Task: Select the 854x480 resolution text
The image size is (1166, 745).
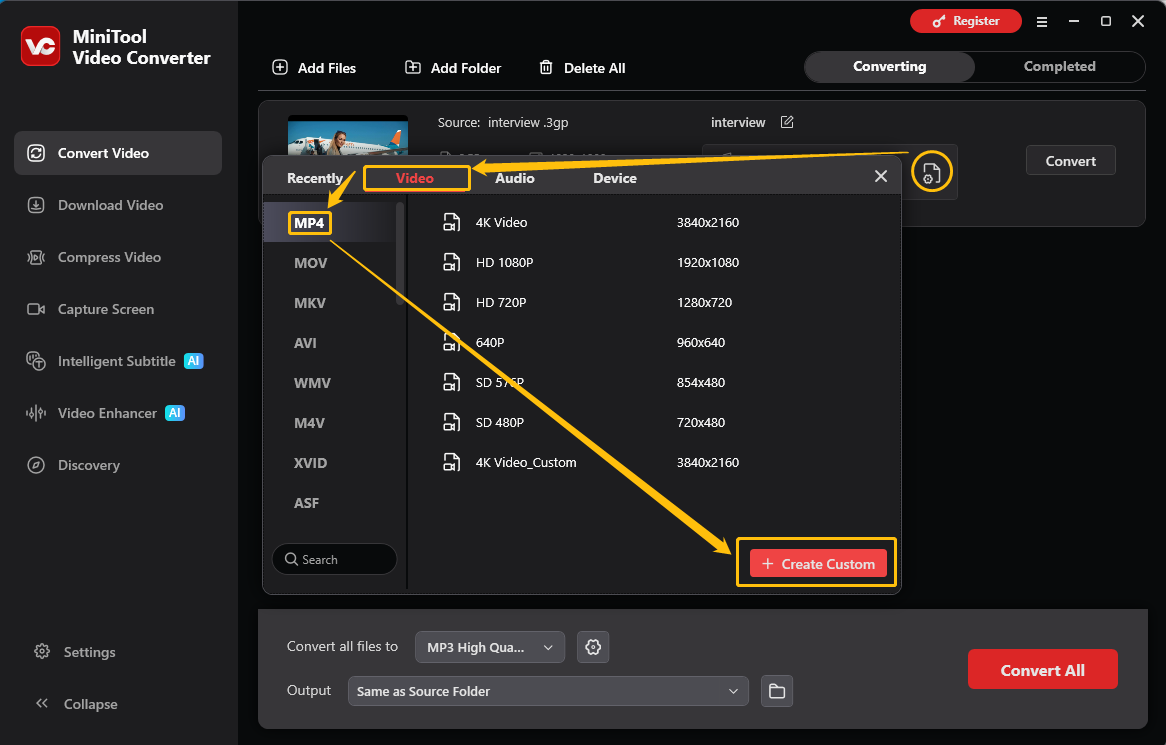Action: [700, 383]
